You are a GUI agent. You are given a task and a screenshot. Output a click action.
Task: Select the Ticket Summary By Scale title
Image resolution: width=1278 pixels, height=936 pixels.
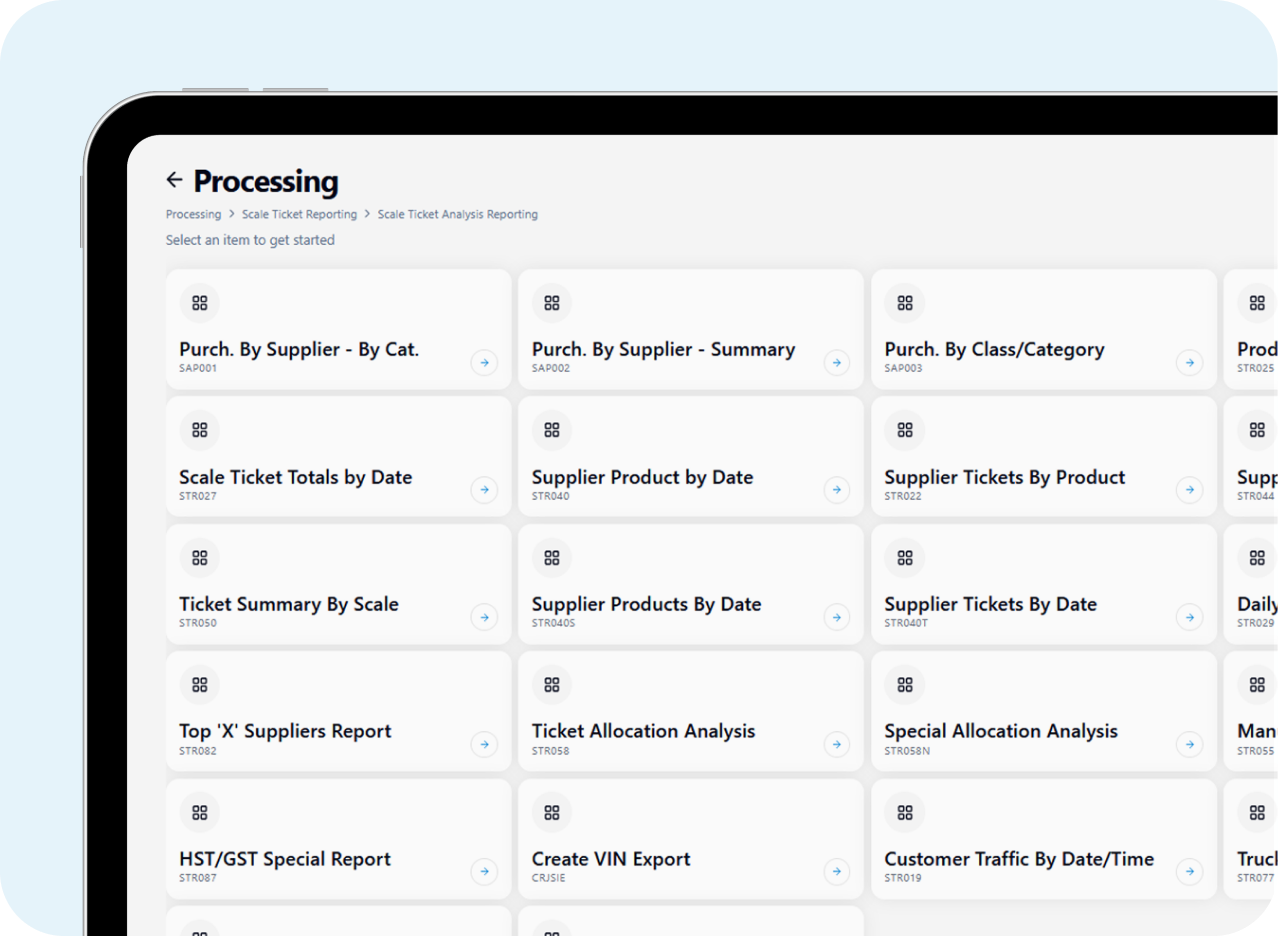pyautogui.click(x=289, y=604)
